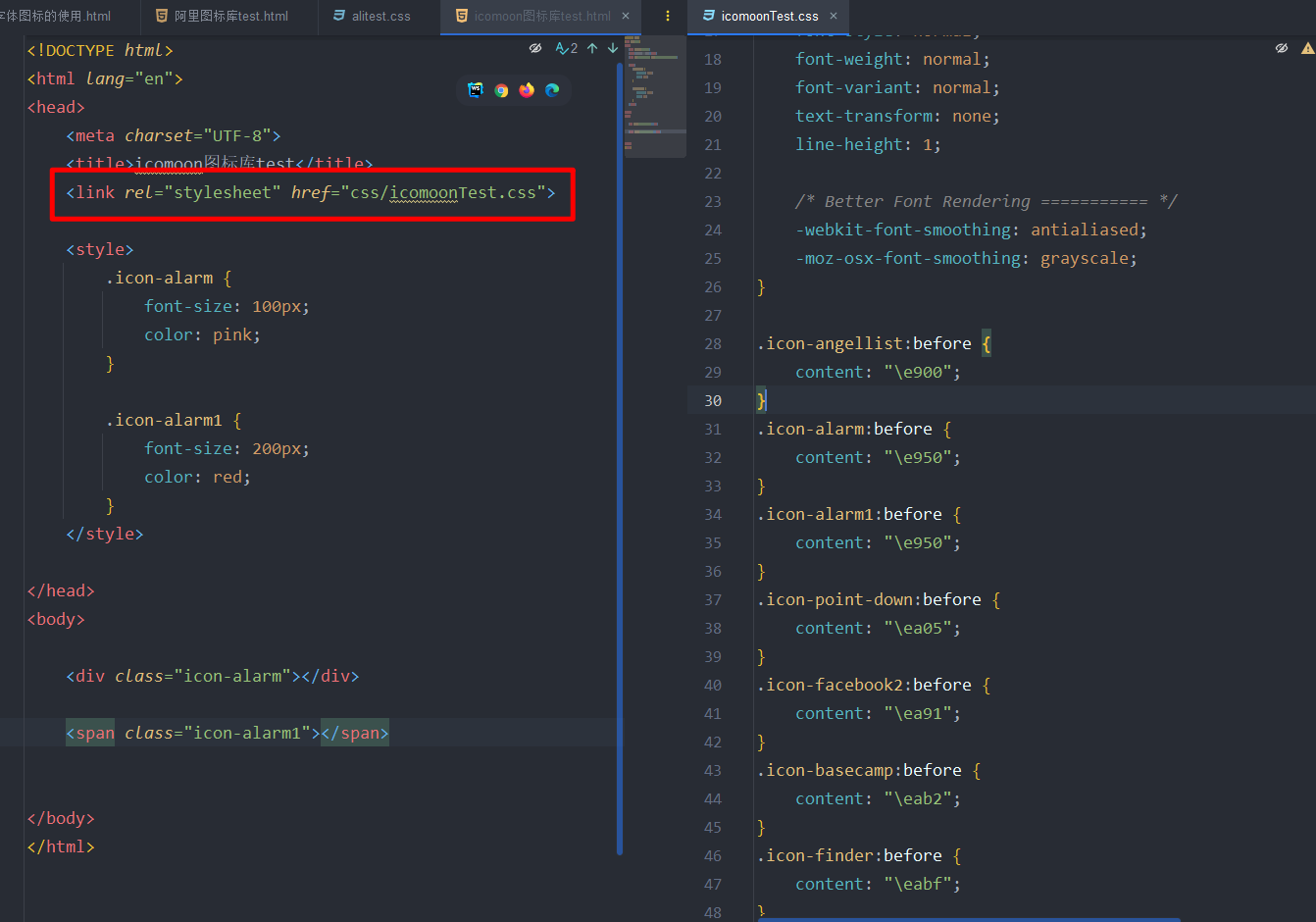
Task: Open preview in WebStorm built-in browser
Action: point(476,90)
